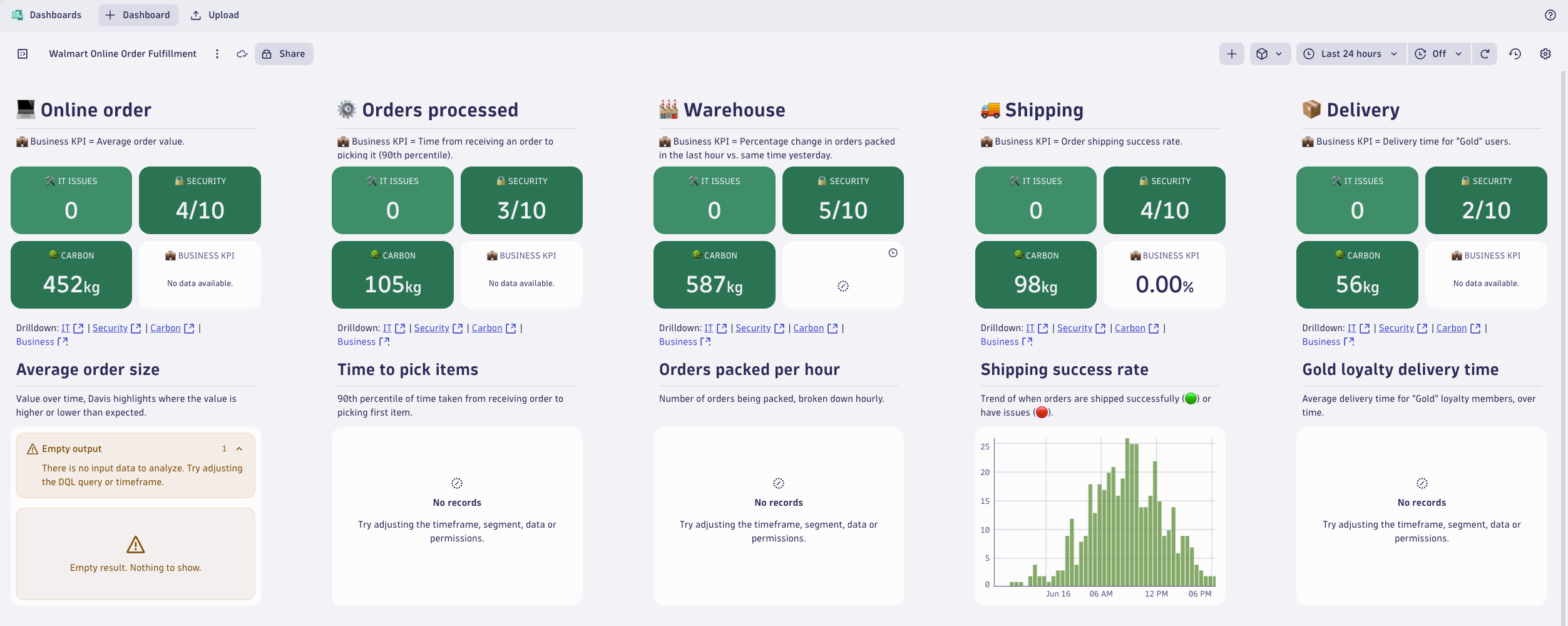Viewport: 1568px width, 626px height.
Task: Select the Online order Carbon 452kg tile
Action: 71,275
